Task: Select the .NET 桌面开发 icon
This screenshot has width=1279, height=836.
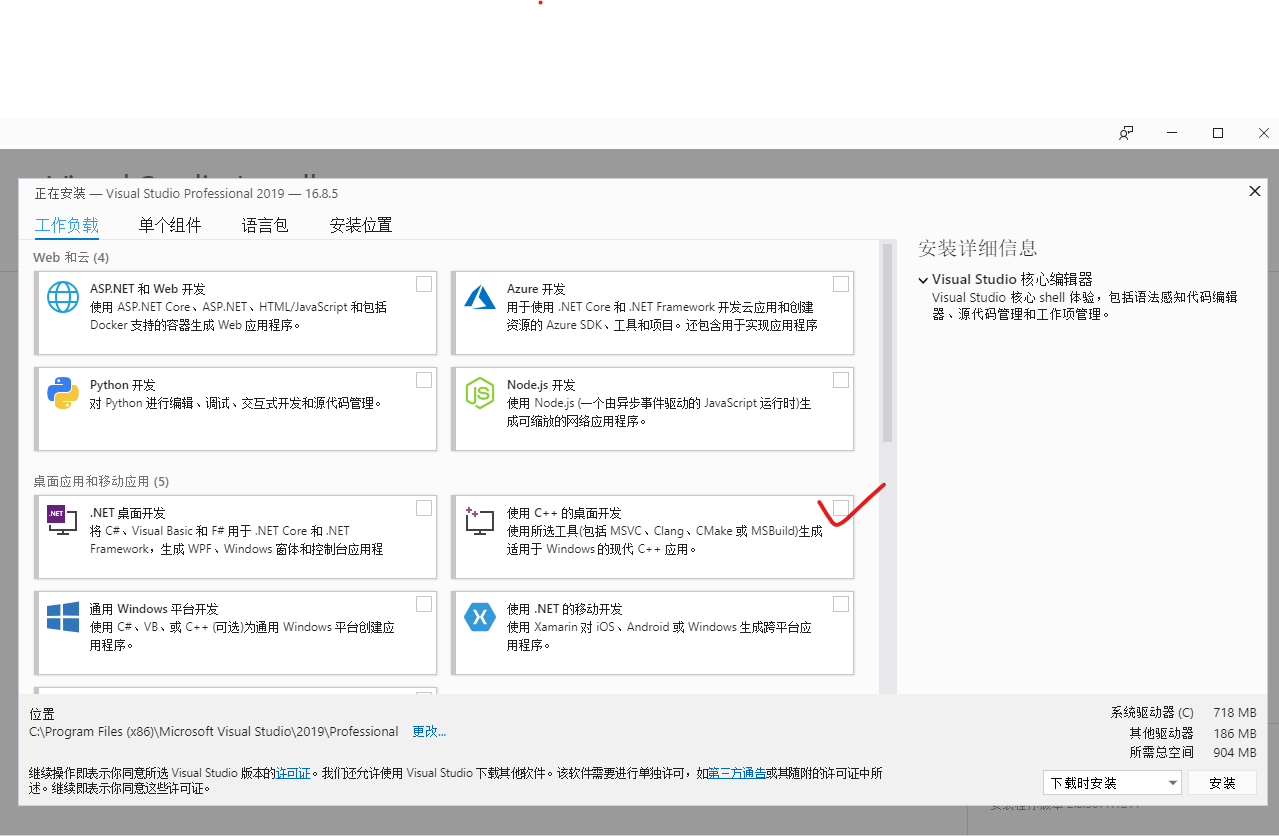Action: point(62,520)
